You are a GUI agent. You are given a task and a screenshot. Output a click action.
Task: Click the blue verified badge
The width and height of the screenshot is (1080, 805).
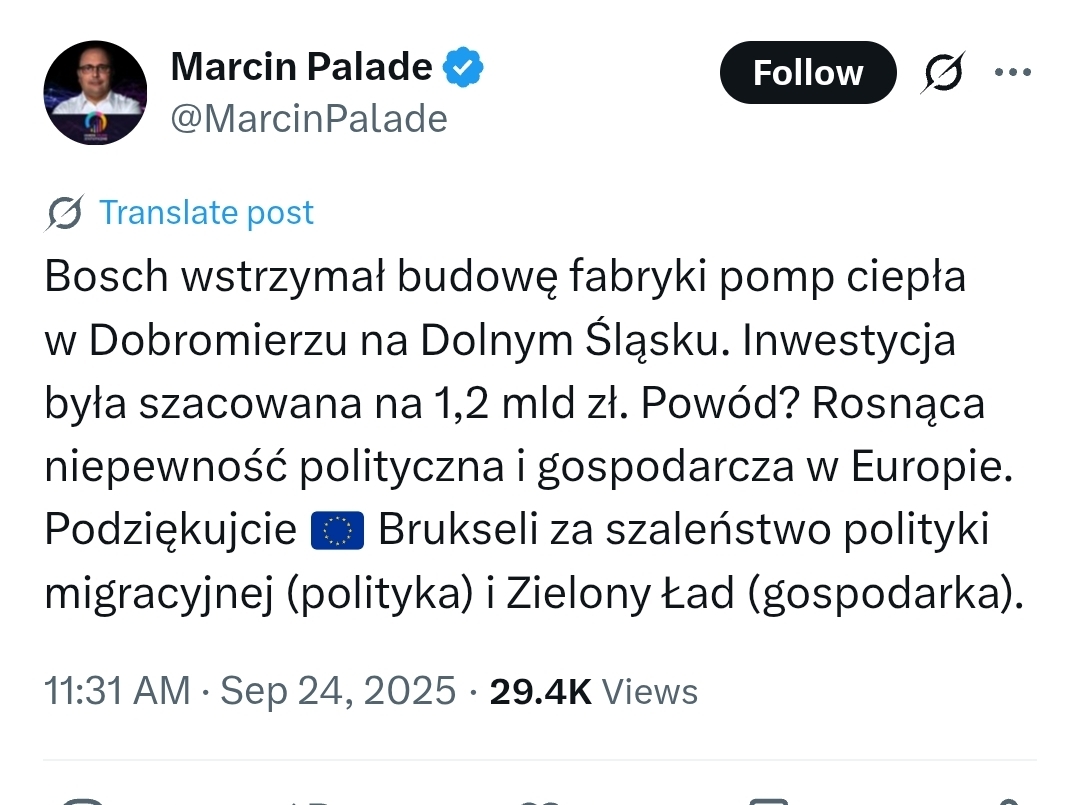(464, 67)
